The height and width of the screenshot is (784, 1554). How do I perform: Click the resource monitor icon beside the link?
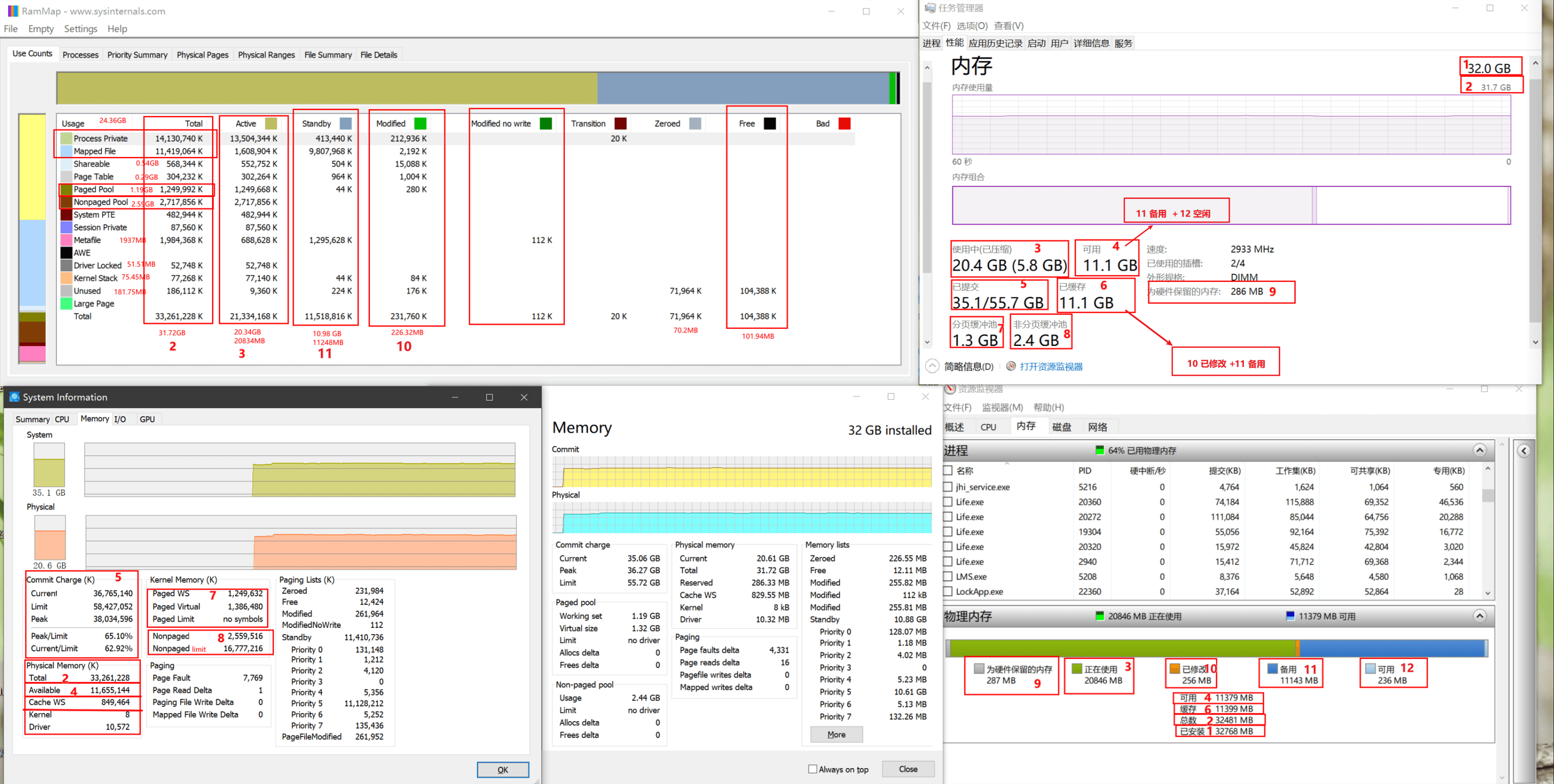(x=1011, y=366)
